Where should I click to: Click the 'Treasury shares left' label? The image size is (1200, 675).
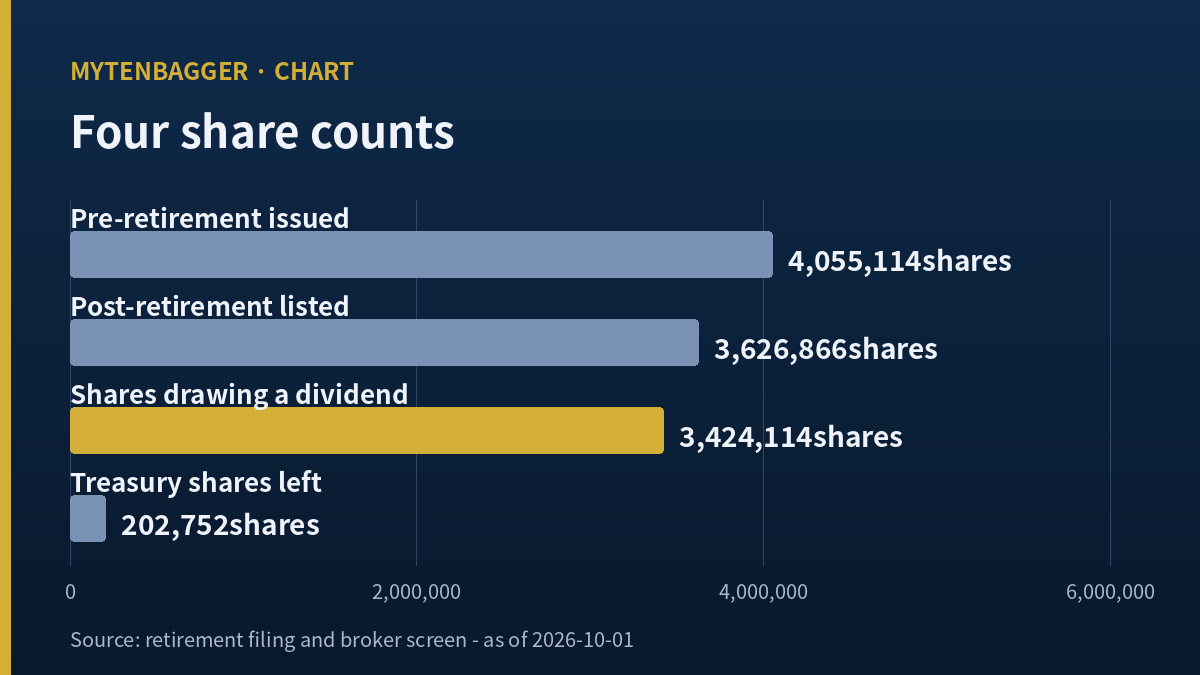(196, 483)
